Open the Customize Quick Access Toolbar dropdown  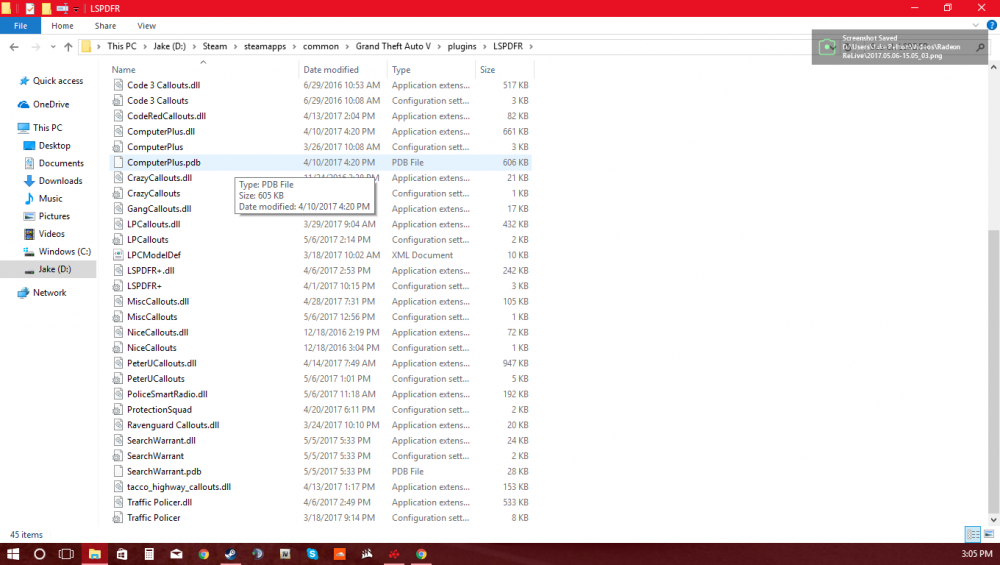pos(76,9)
